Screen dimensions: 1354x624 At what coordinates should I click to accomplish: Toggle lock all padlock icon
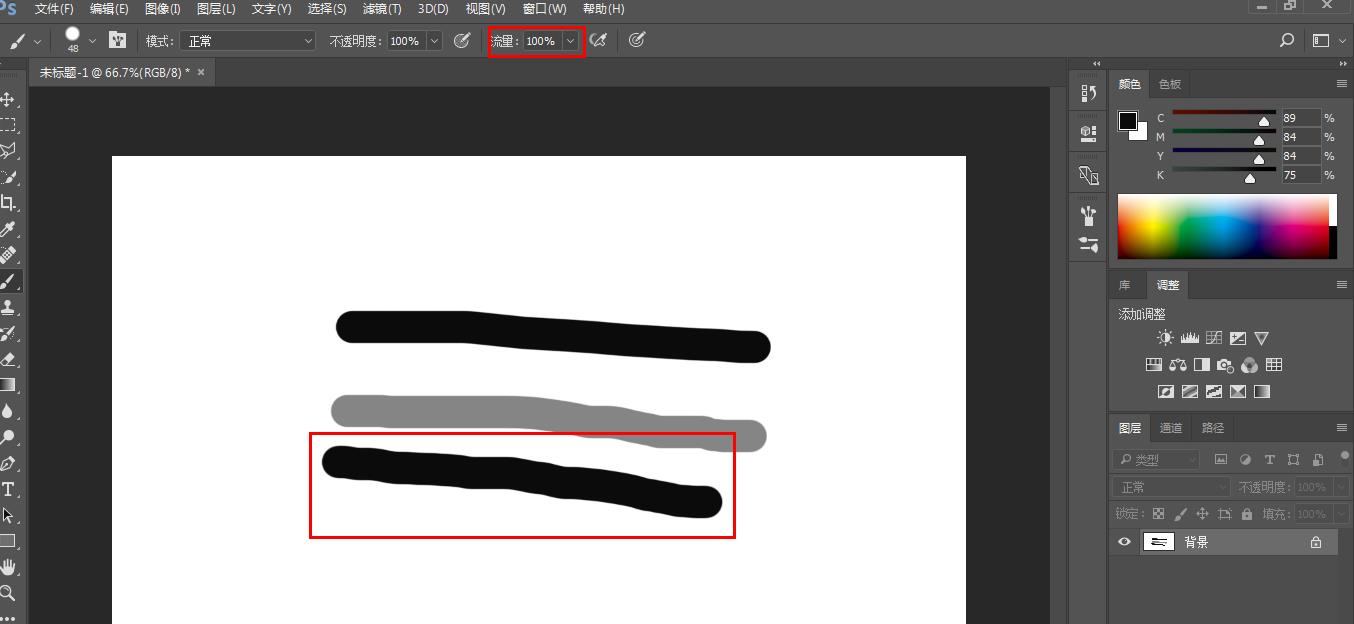pos(1246,514)
